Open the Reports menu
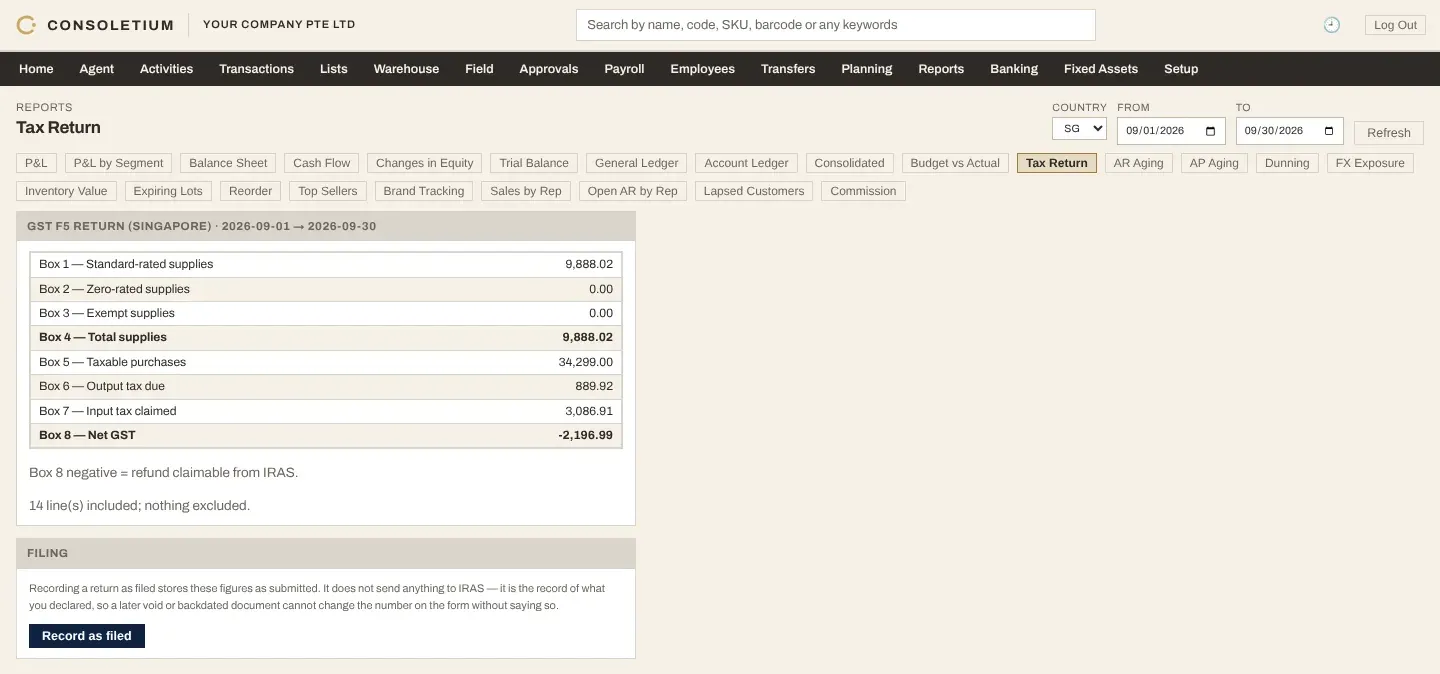The width and height of the screenshot is (1440, 674). (941, 69)
